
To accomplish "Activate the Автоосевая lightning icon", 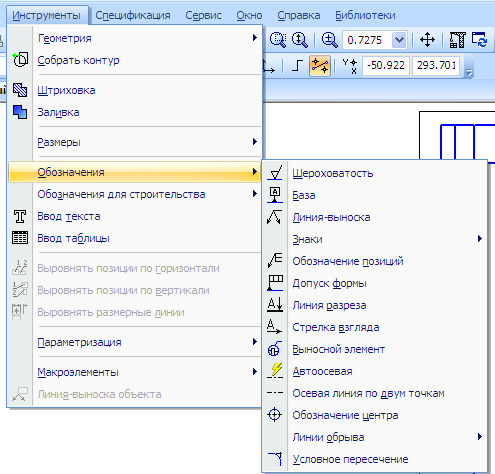I will 275,371.
